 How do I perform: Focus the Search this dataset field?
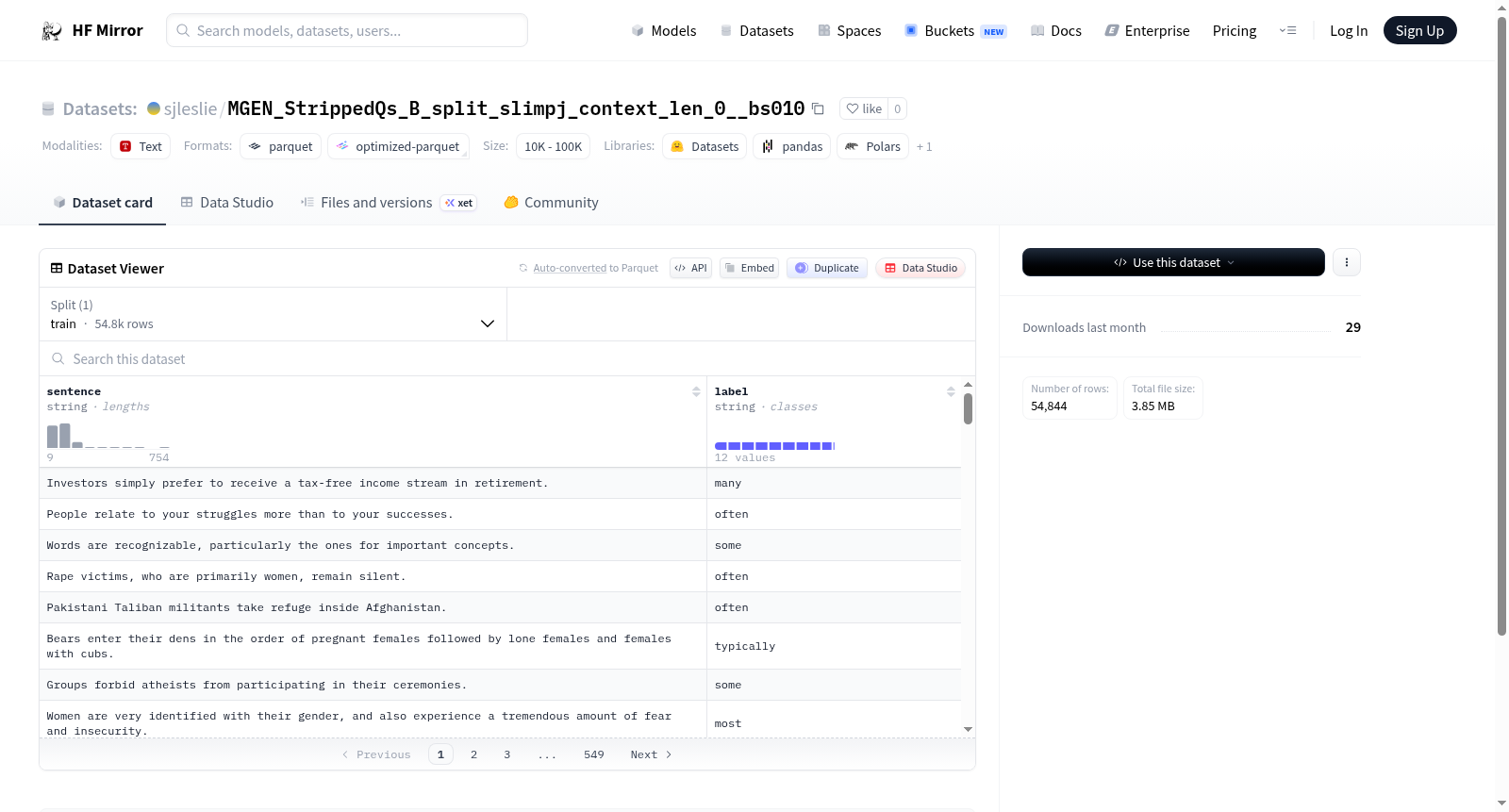point(507,359)
